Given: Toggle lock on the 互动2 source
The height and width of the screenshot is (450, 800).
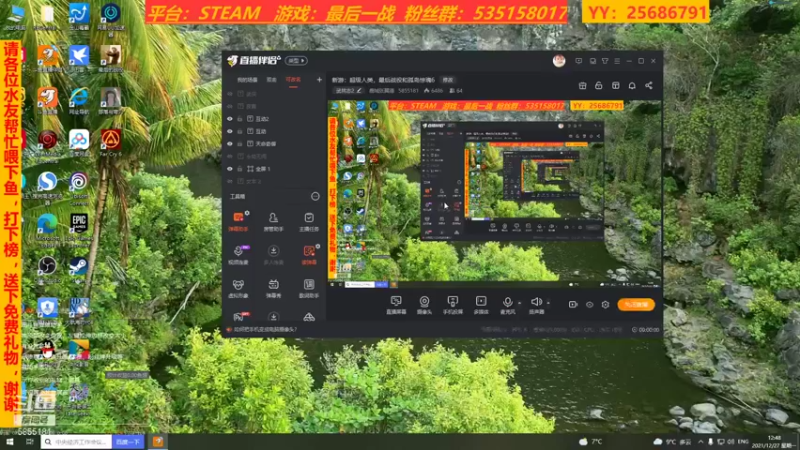Looking at the screenshot, I should coord(240,119).
